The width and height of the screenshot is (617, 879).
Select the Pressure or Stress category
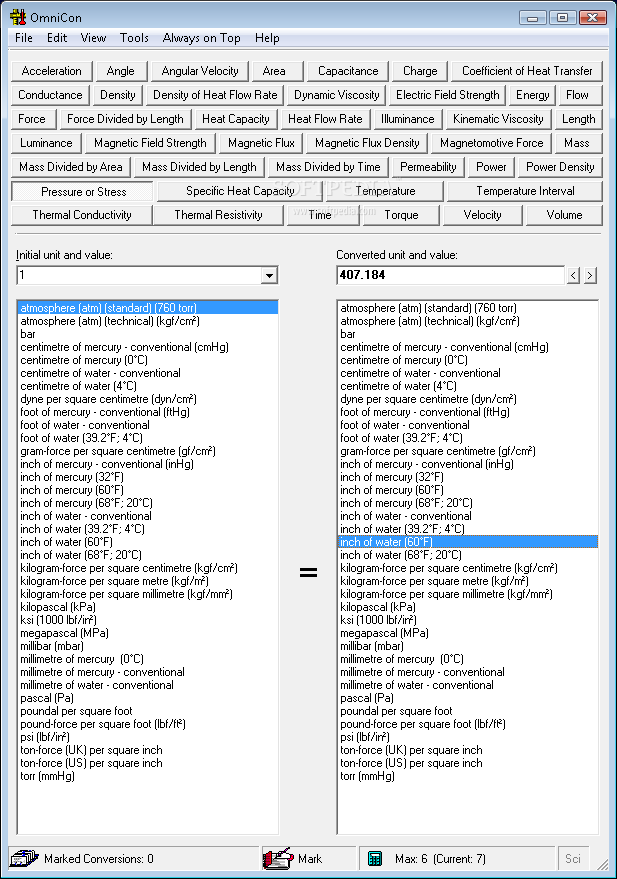coord(83,192)
